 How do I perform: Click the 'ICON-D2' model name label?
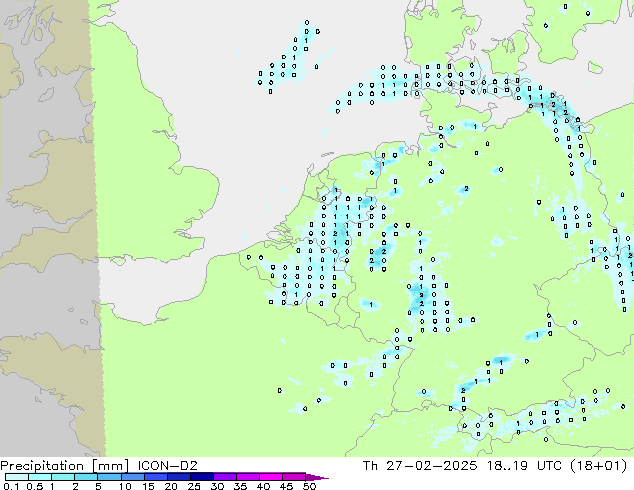(x=167, y=466)
